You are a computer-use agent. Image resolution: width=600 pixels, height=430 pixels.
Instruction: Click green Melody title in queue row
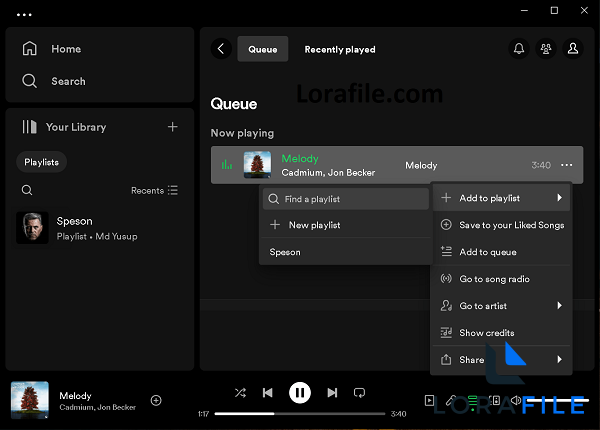(x=300, y=158)
